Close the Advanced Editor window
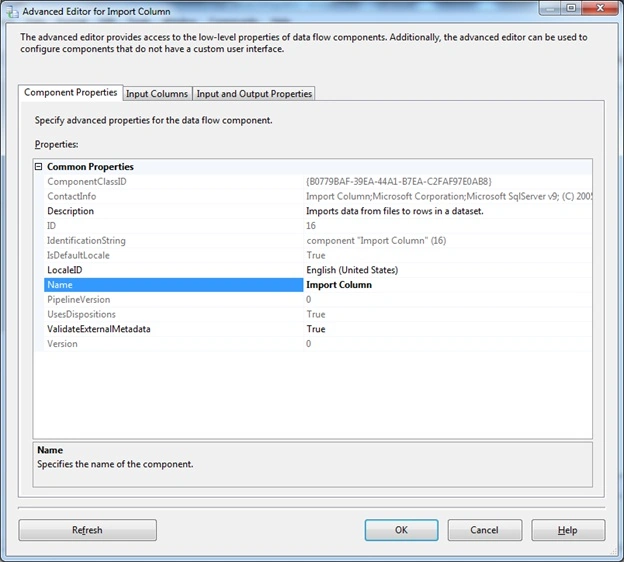Screen dimensions: 624x562 point(600,8)
